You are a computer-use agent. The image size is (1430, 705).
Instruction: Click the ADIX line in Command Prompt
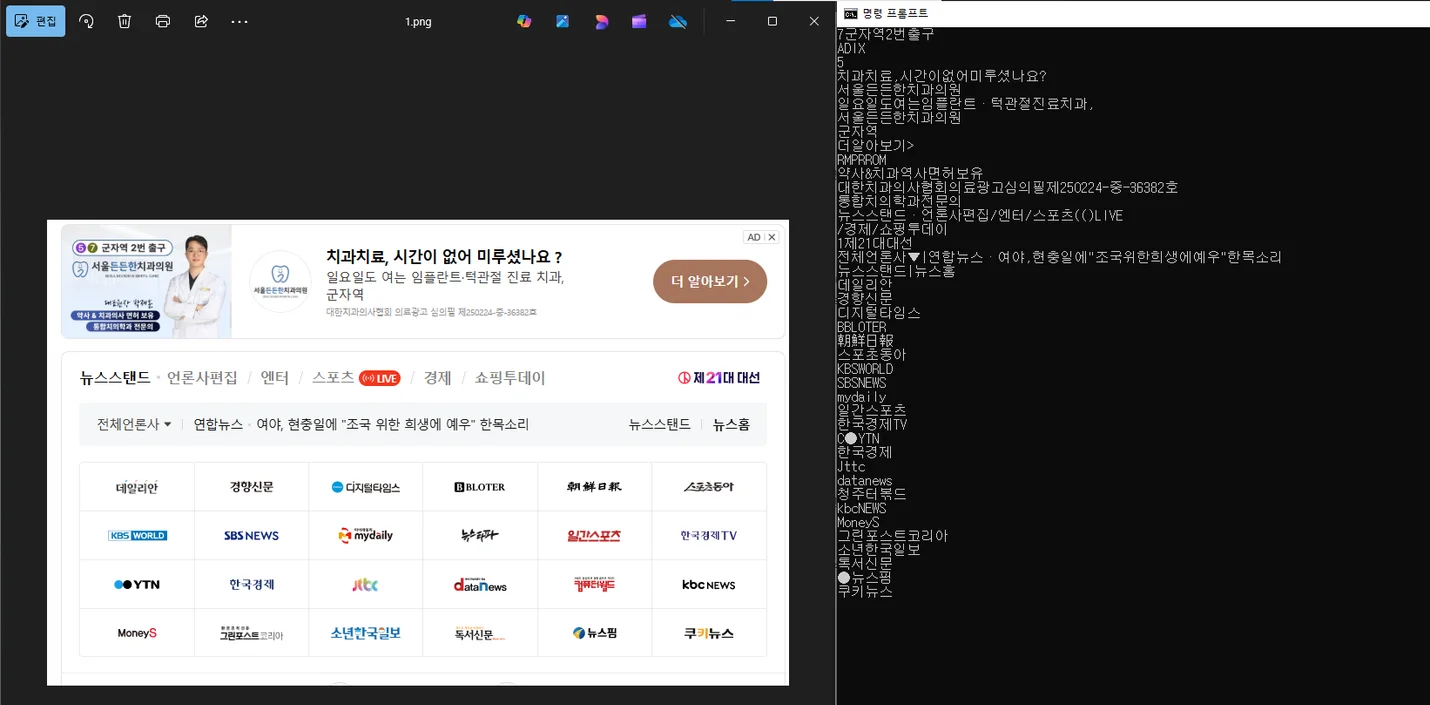point(852,48)
